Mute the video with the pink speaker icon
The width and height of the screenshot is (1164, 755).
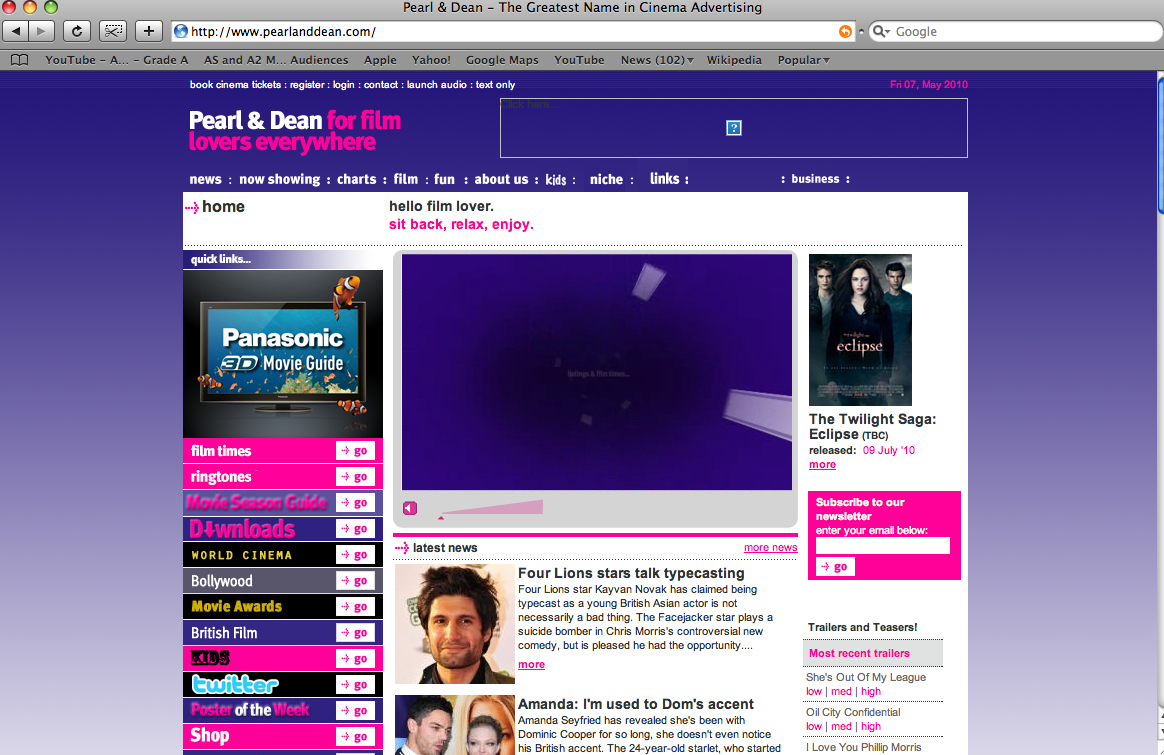tap(410, 508)
